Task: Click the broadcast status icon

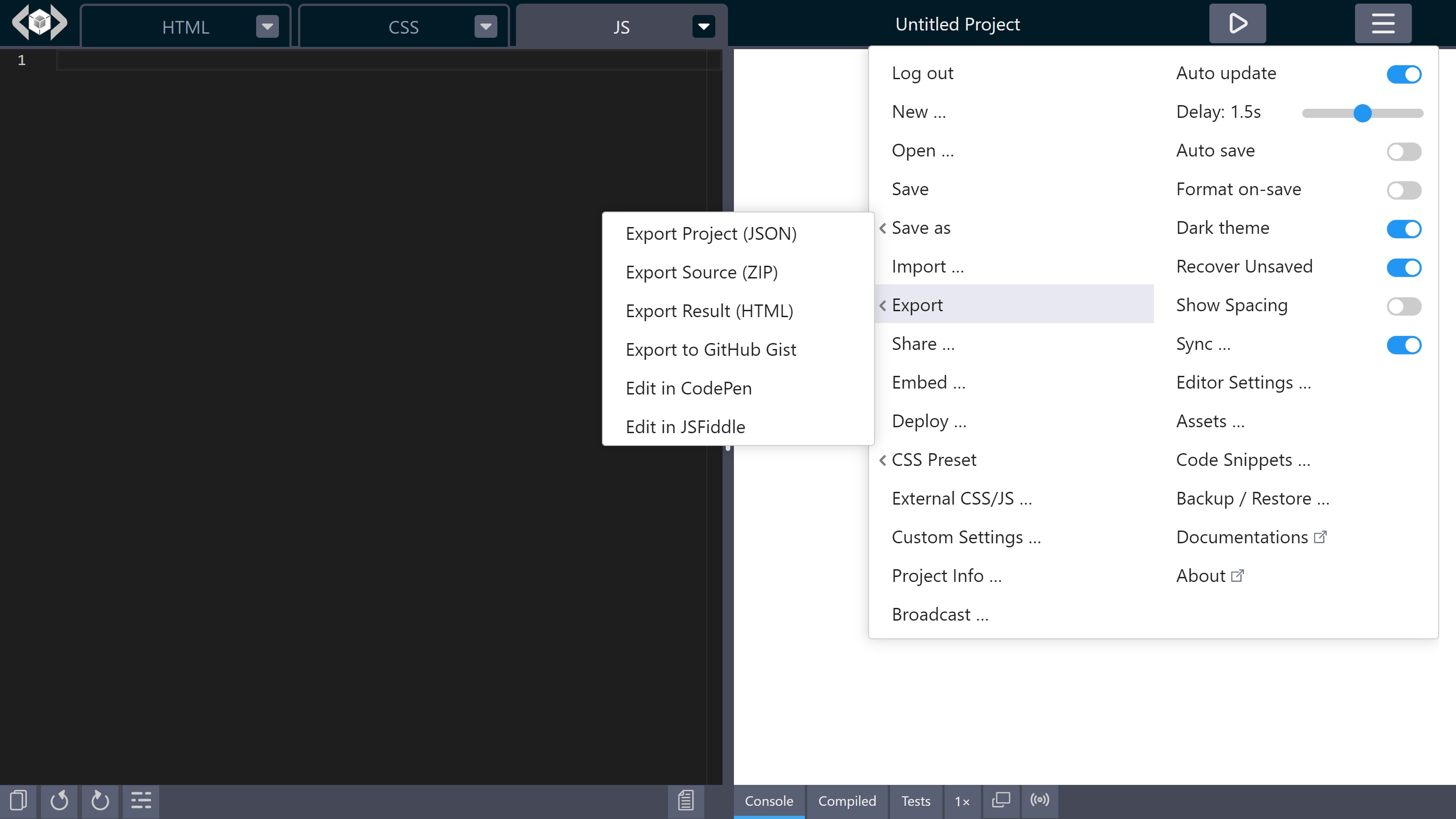Action: point(1039,800)
